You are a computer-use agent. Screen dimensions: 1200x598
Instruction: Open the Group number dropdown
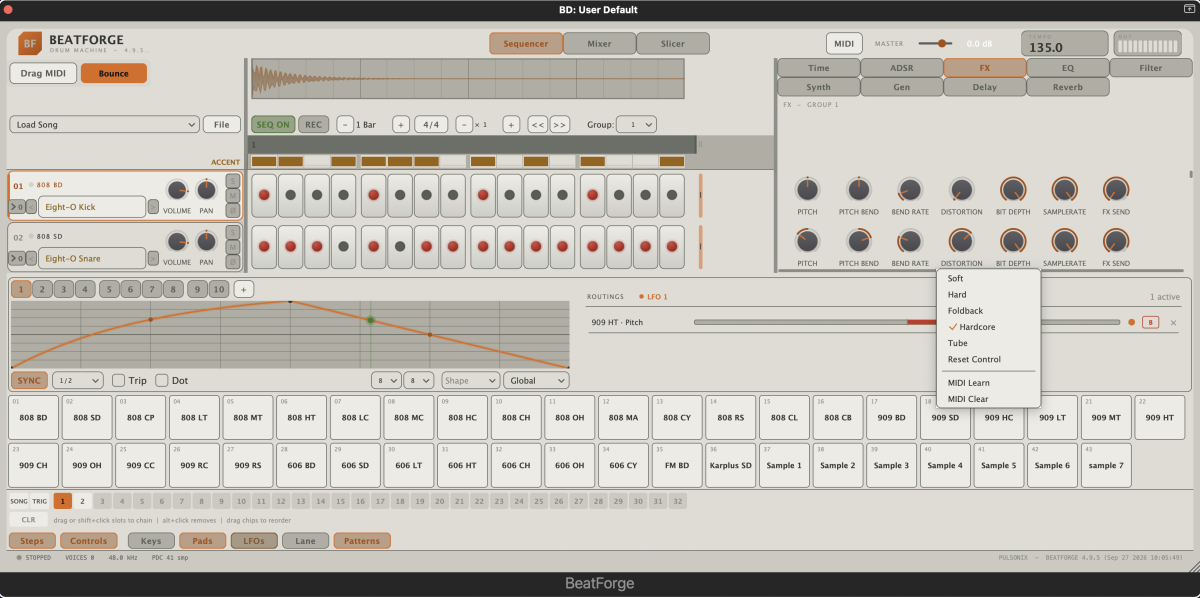636,125
